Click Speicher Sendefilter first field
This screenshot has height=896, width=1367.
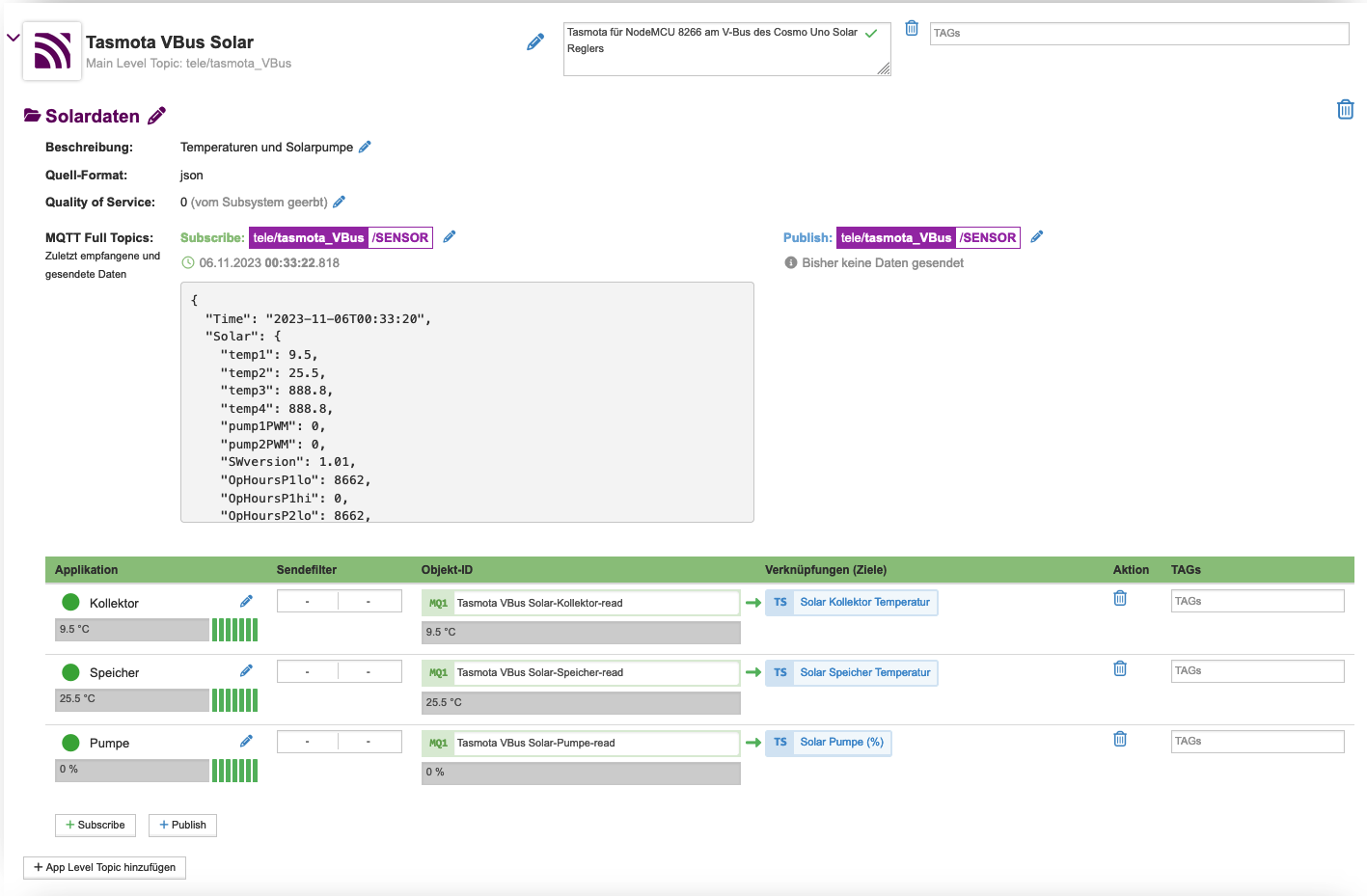(308, 671)
